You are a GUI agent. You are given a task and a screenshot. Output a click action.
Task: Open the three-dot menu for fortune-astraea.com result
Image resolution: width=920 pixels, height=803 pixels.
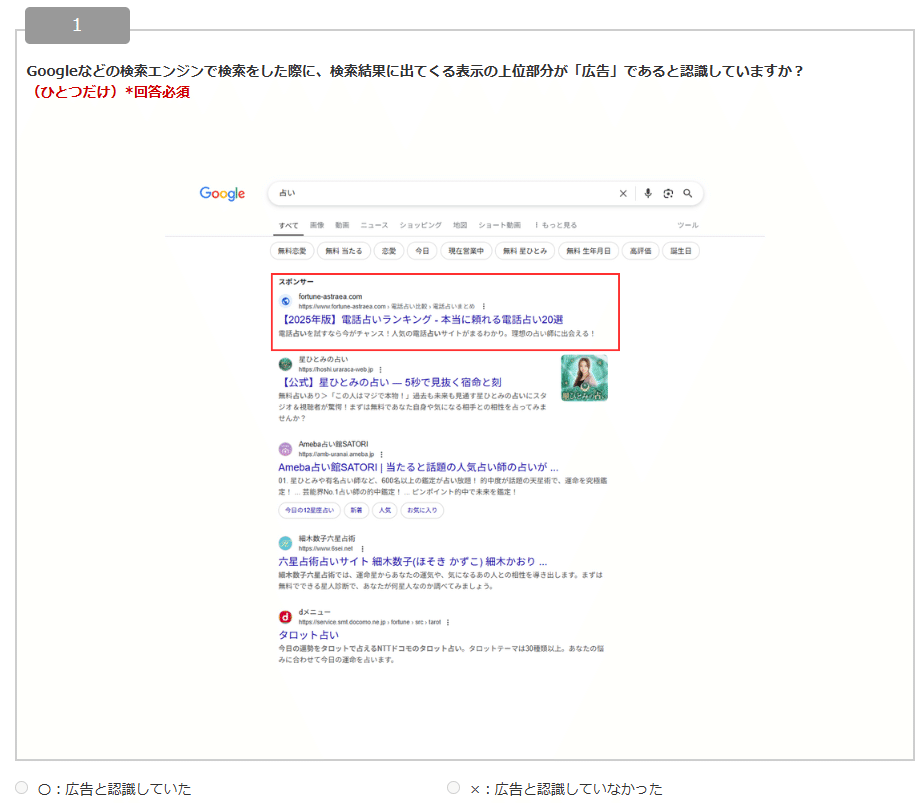483,306
